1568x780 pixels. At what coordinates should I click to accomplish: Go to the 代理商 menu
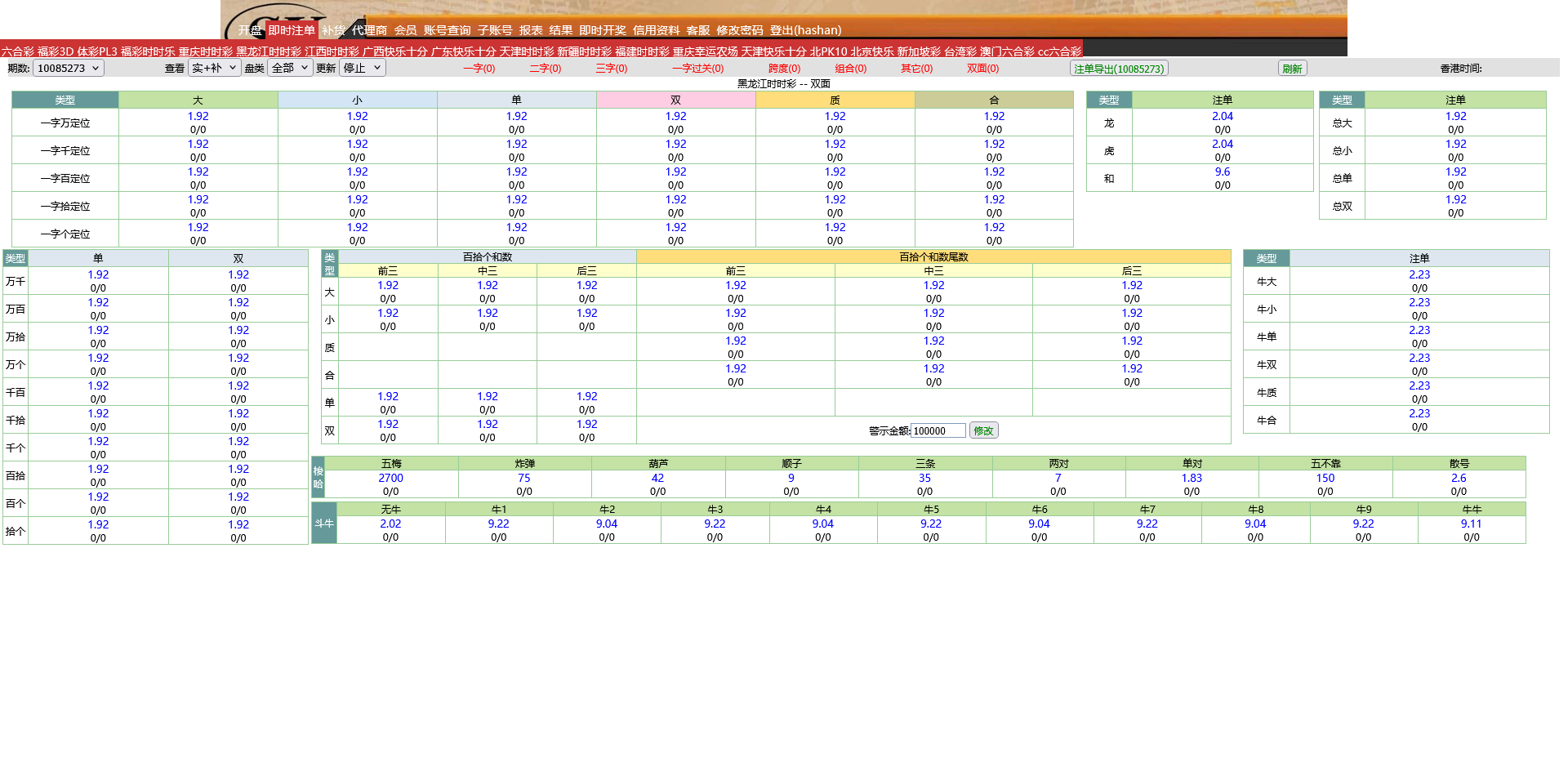tap(369, 30)
